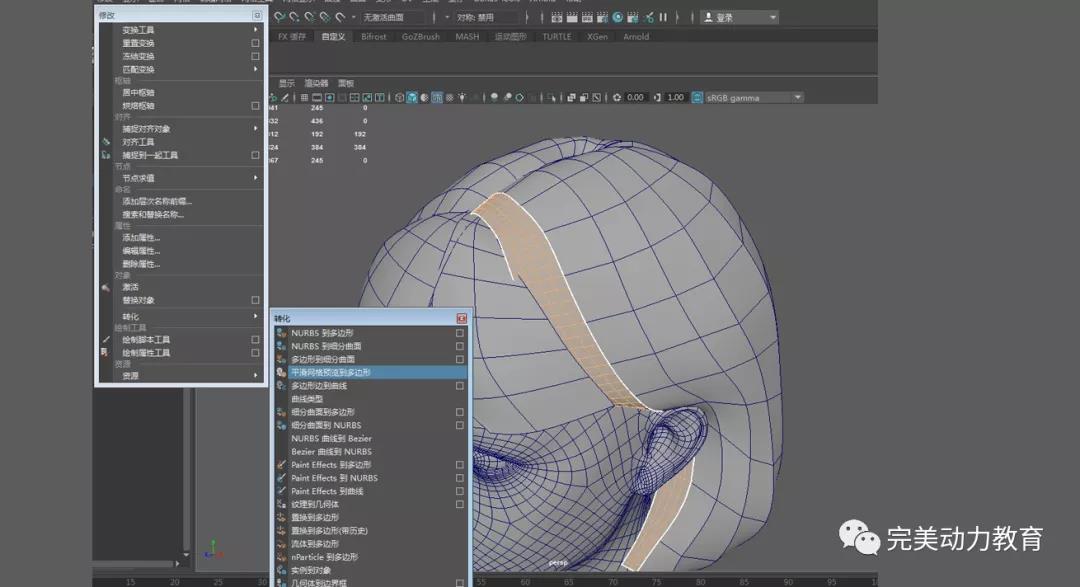Click the grid display icon in viewport toolbar

304,97
